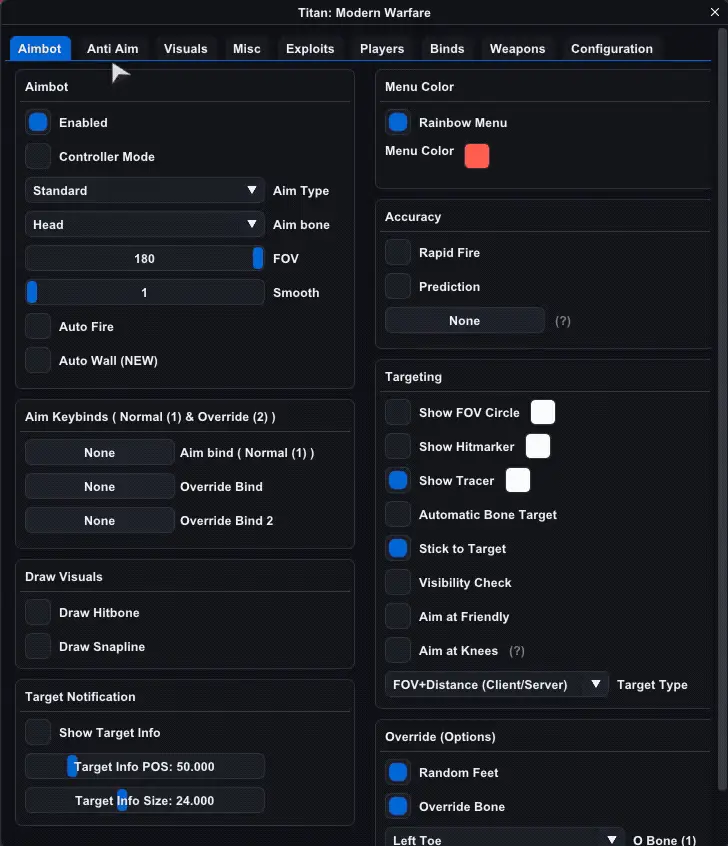The width and height of the screenshot is (728, 846).
Task: Click the "Accuracy" section title
Action: pyautogui.click(x=413, y=217)
